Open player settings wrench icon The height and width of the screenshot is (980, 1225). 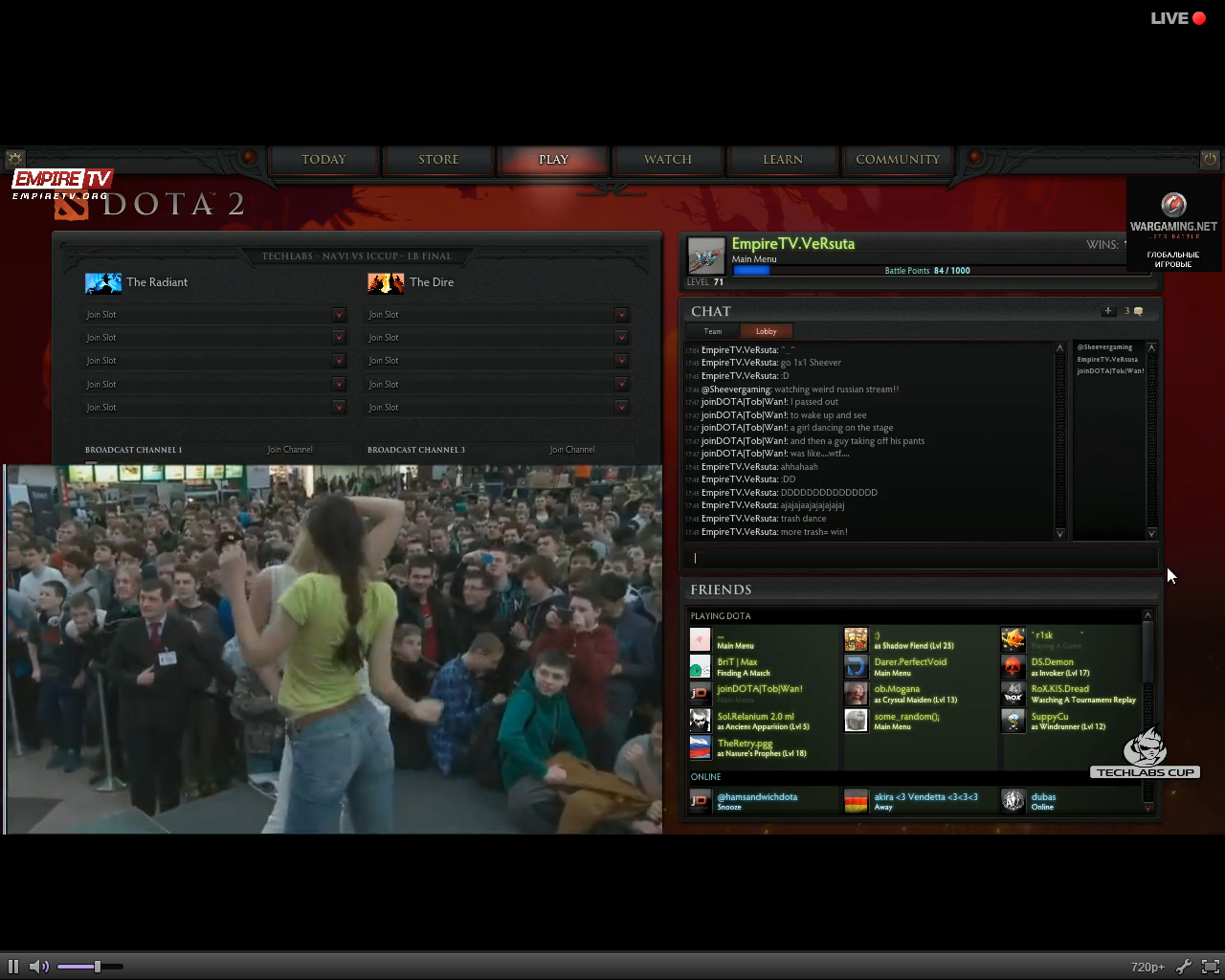pyautogui.click(x=1184, y=967)
